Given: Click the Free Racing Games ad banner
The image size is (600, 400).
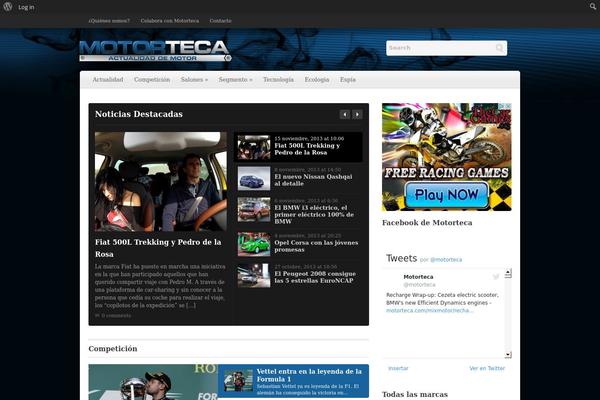Looking at the screenshot, I should coord(447,157).
